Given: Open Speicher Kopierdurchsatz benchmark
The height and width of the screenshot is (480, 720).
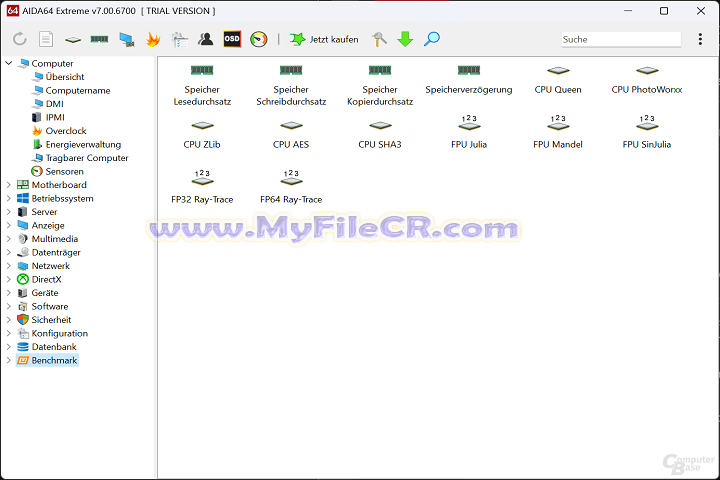Looking at the screenshot, I should pyautogui.click(x=380, y=86).
